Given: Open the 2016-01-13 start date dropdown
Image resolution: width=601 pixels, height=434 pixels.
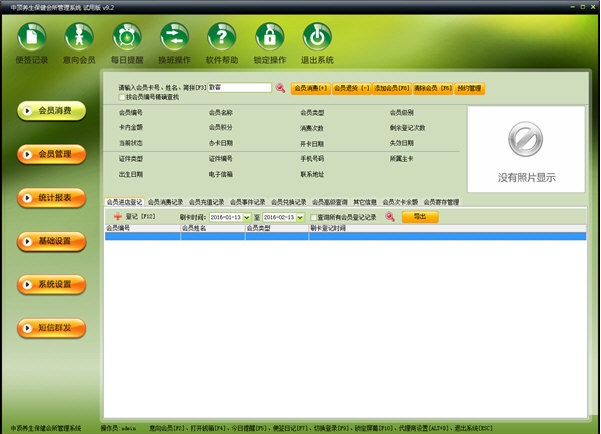Looking at the screenshot, I should [x=246, y=217].
